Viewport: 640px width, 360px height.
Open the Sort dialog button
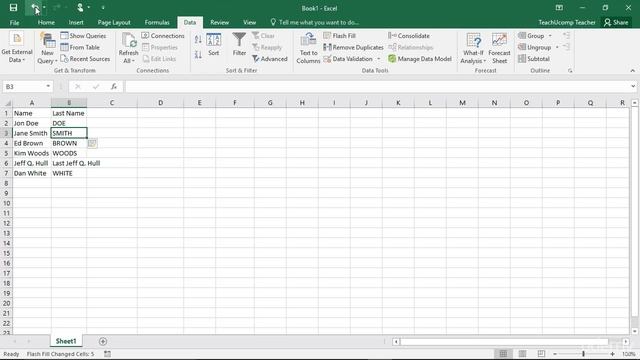point(213,44)
